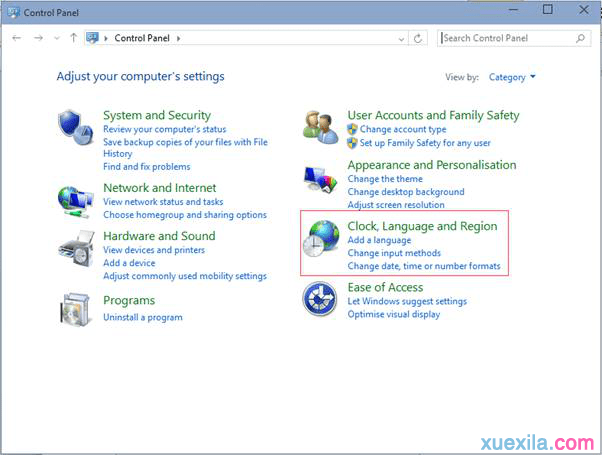Open Review your computer's status
Screen dimensions: 602x455
pyautogui.click(x=165, y=129)
